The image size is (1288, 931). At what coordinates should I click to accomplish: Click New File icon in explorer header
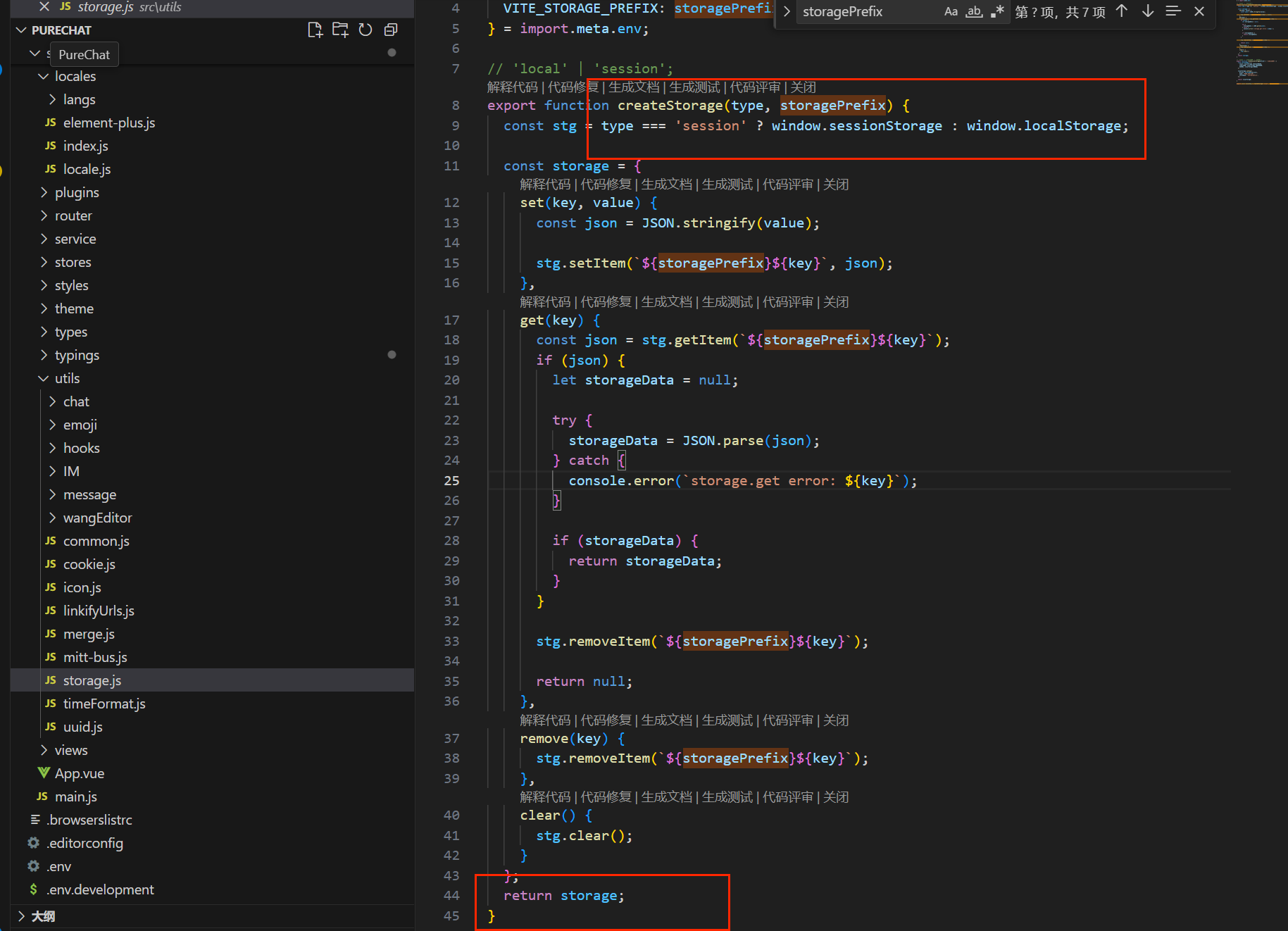(x=315, y=30)
